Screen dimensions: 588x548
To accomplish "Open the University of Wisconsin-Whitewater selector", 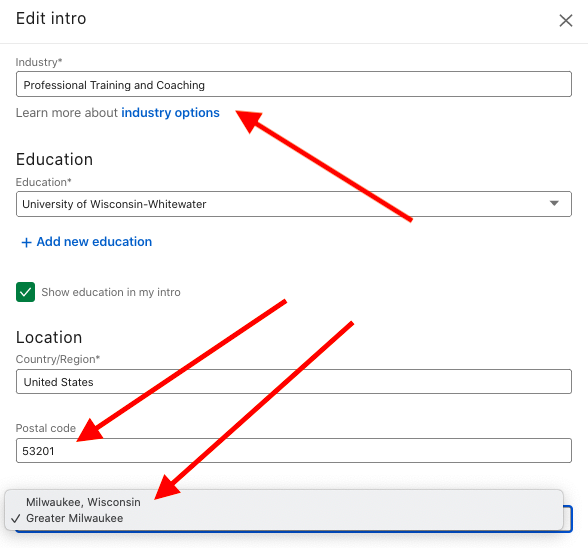I will point(294,204).
